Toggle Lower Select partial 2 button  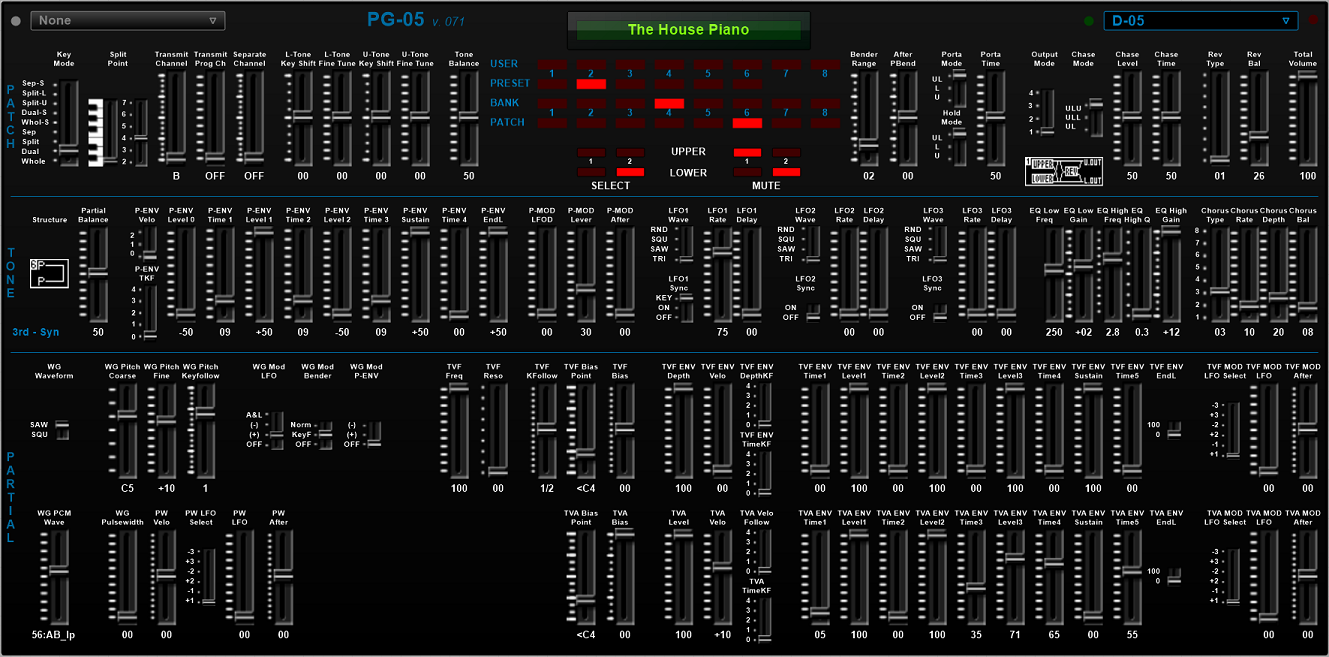coord(630,172)
